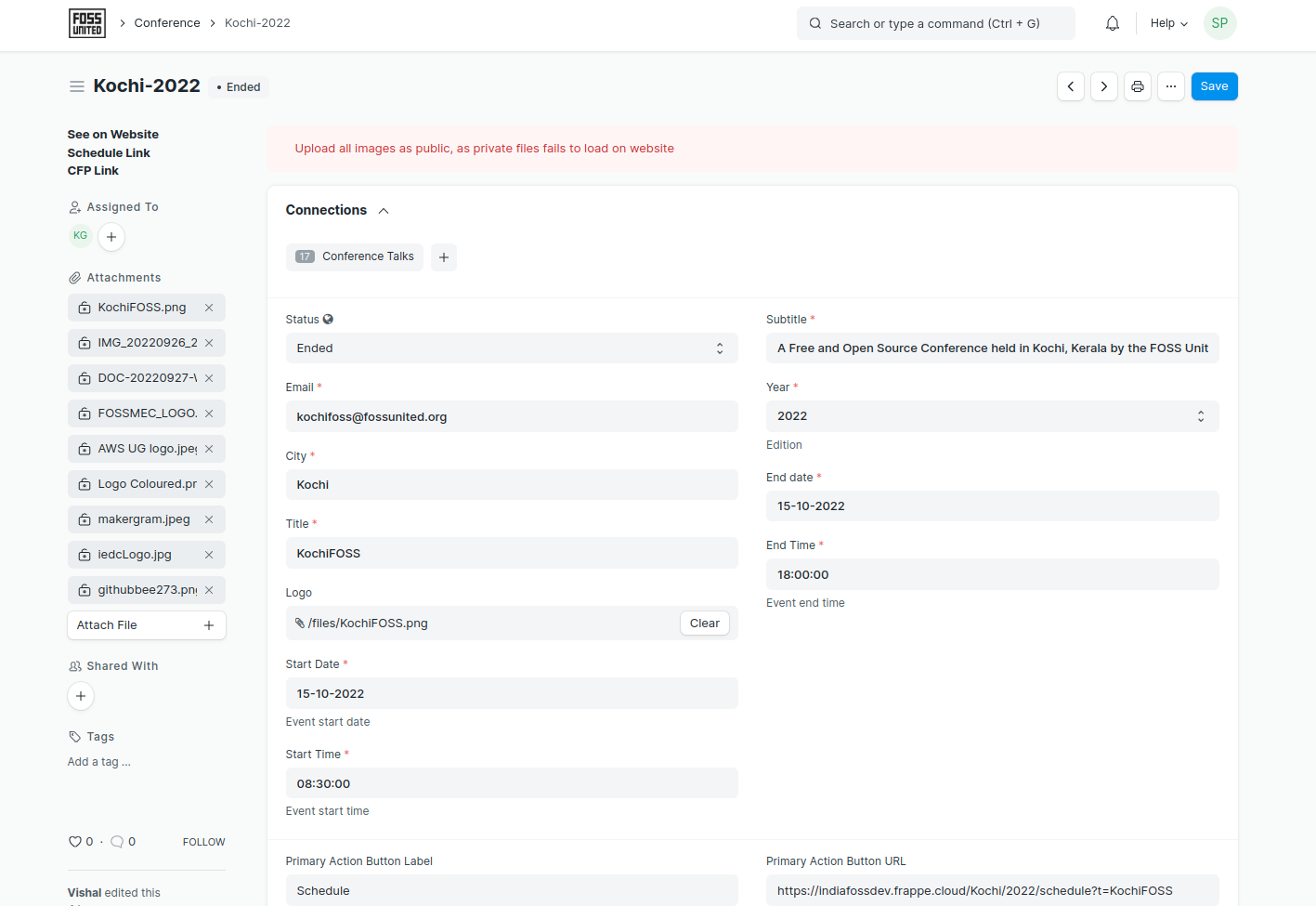Edit the Email field
Viewport: 1316px width, 906px height.
(x=512, y=416)
